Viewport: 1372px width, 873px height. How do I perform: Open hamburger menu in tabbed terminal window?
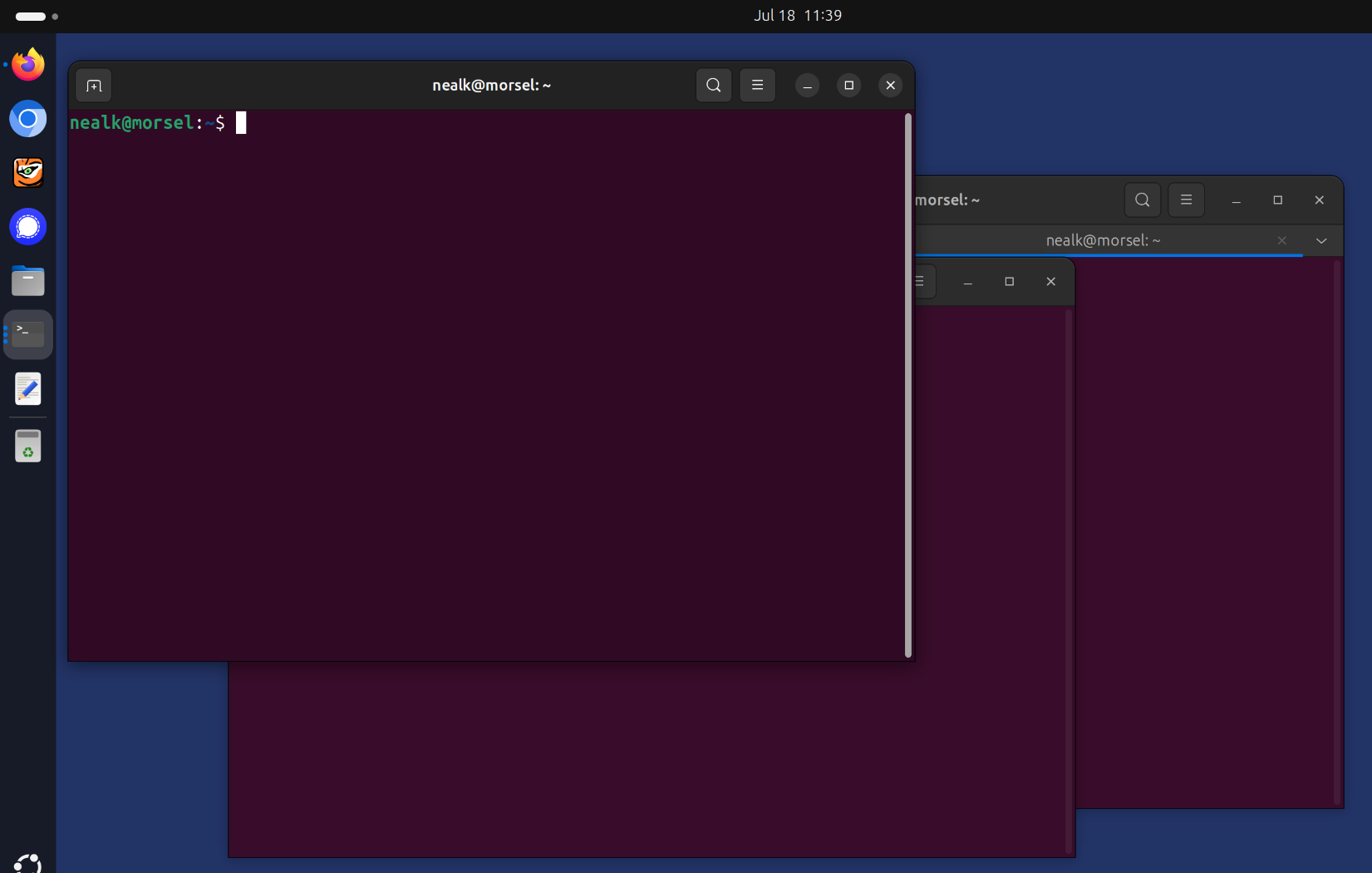click(x=1186, y=200)
